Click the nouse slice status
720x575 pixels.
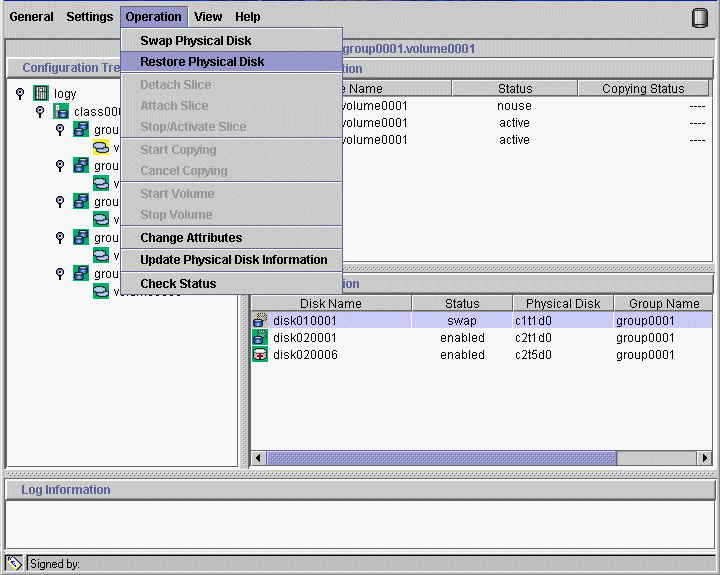click(x=514, y=106)
